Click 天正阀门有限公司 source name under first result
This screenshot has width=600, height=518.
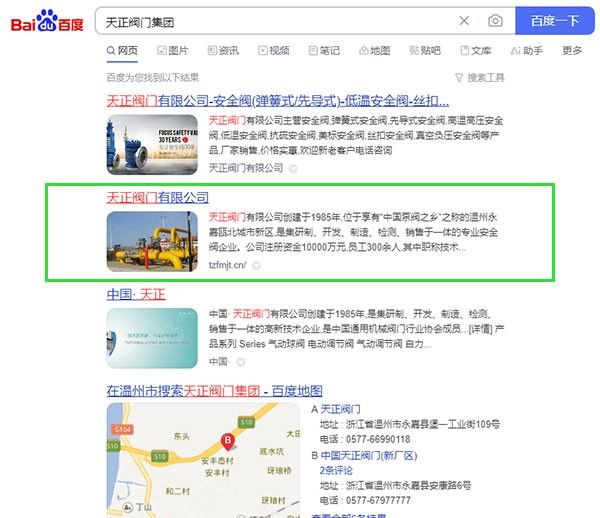[246, 168]
